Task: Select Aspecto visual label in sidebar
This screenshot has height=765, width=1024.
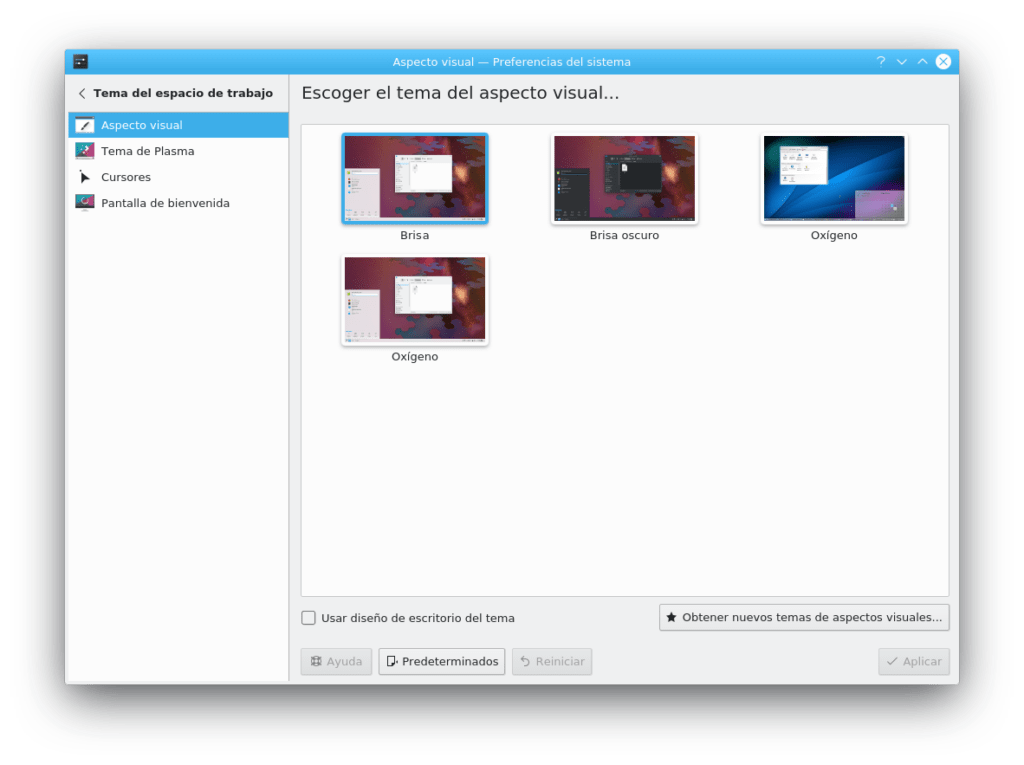Action: pos(142,125)
